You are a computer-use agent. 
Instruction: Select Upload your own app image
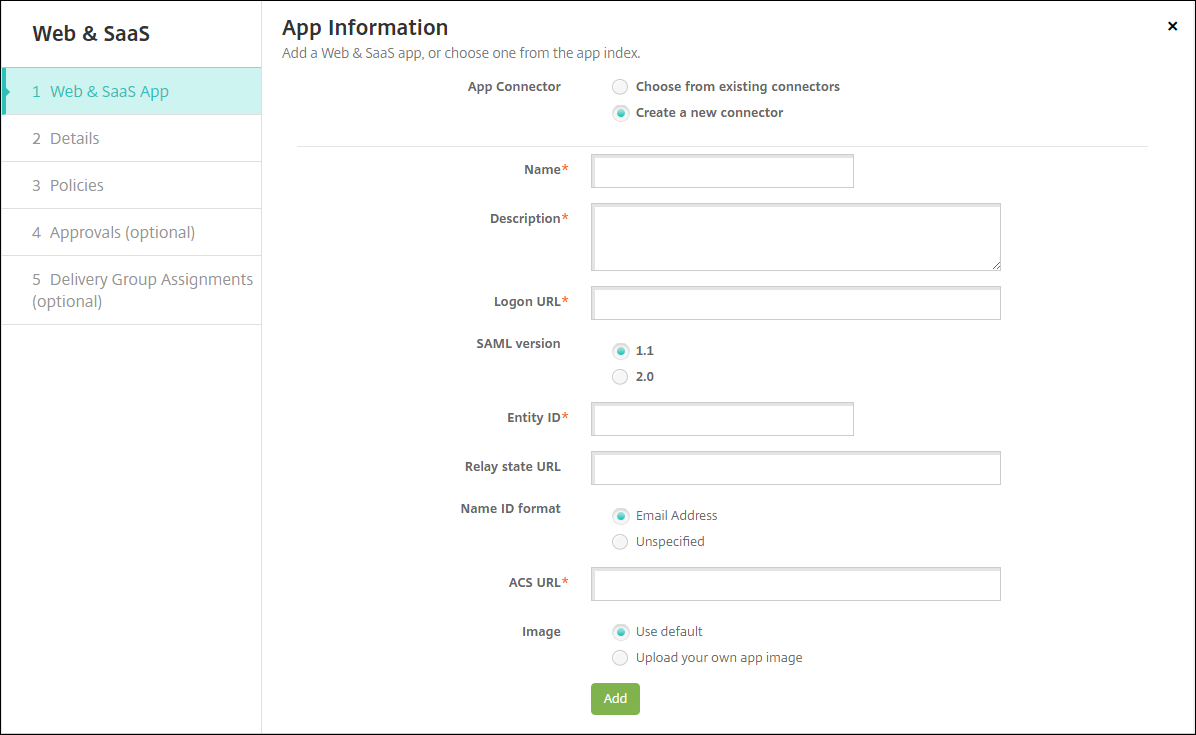click(620, 658)
